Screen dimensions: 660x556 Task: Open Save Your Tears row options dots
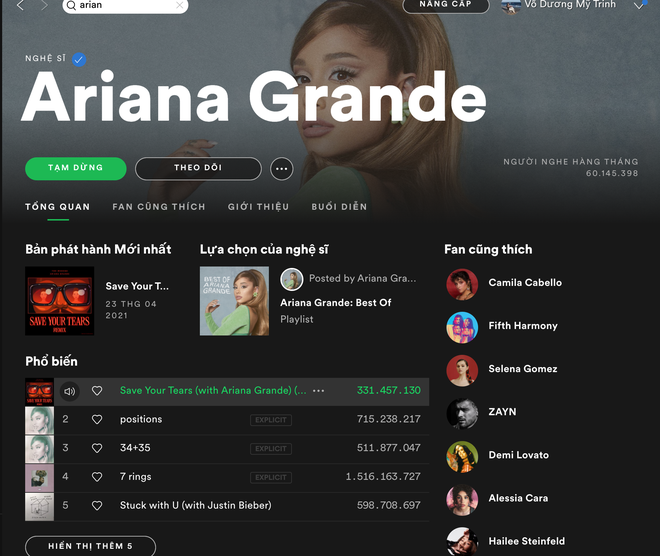(319, 391)
